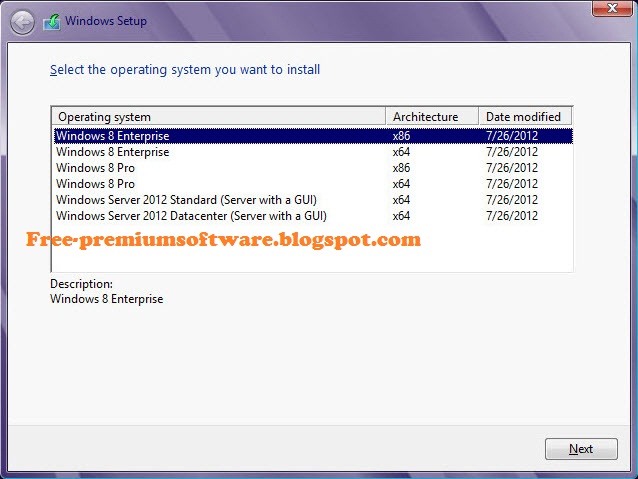Sort by Operating system column header
This screenshot has width=638, height=479.
pos(218,117)
